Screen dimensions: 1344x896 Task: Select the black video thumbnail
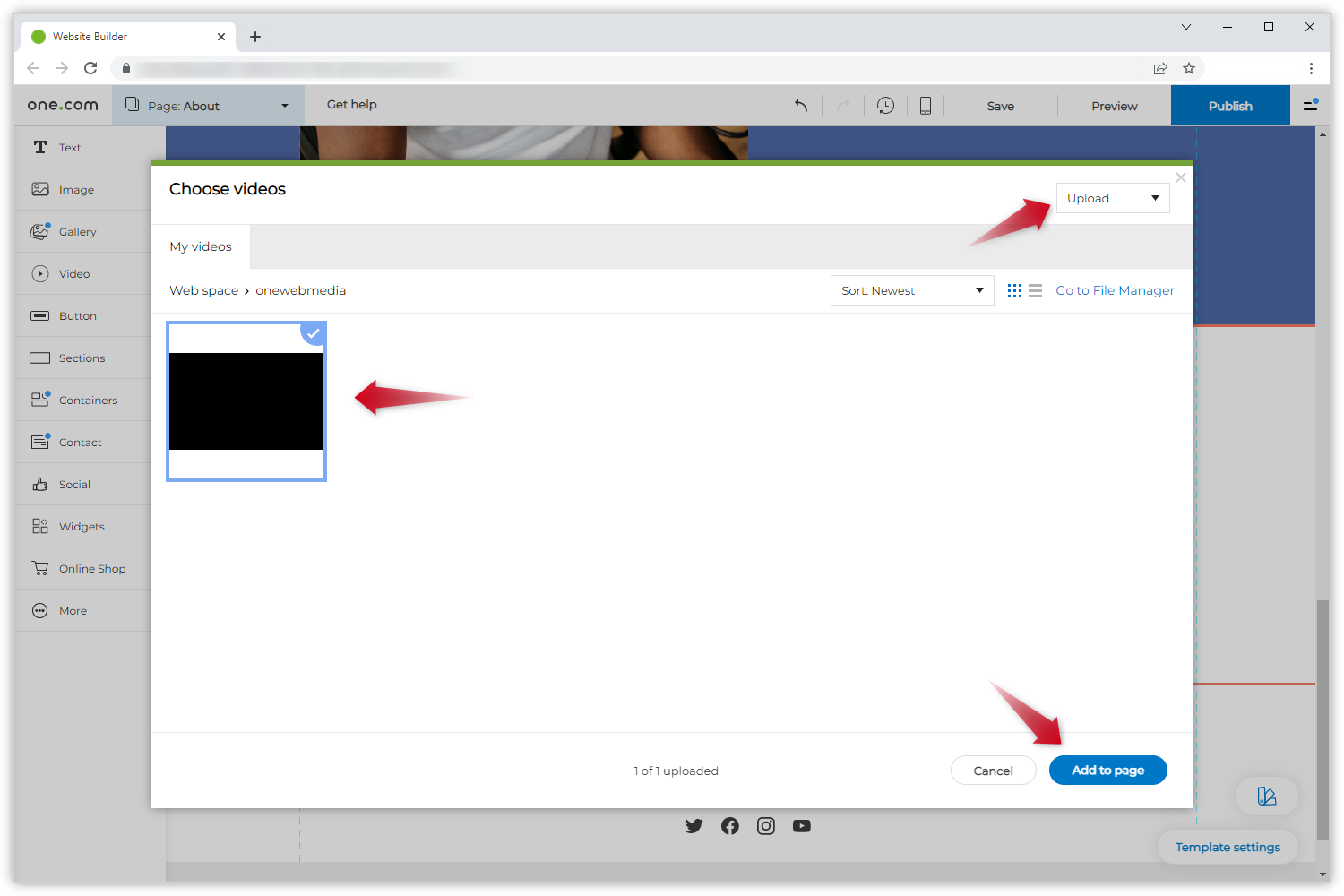coord(246,401)
